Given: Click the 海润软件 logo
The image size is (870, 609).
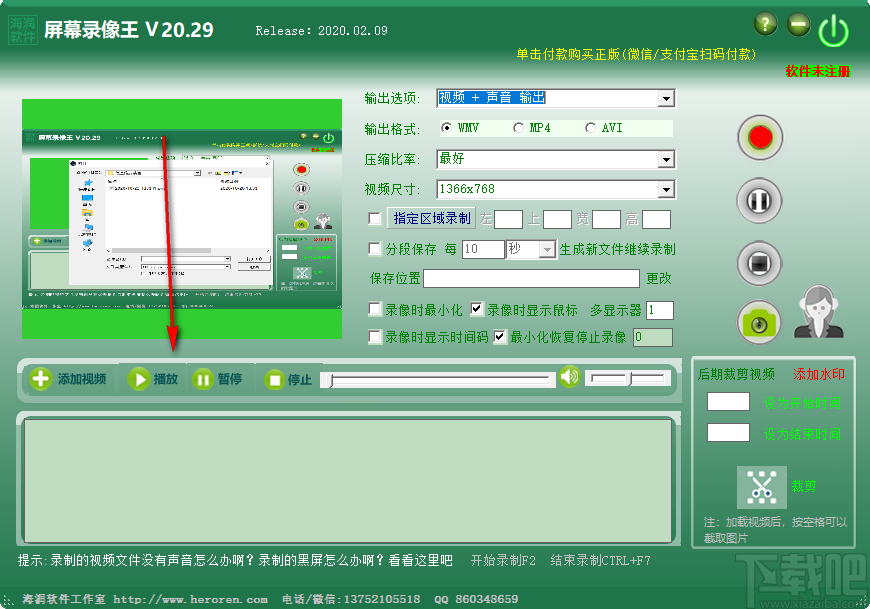Looking at the screenshot, I should pos(23,30).
